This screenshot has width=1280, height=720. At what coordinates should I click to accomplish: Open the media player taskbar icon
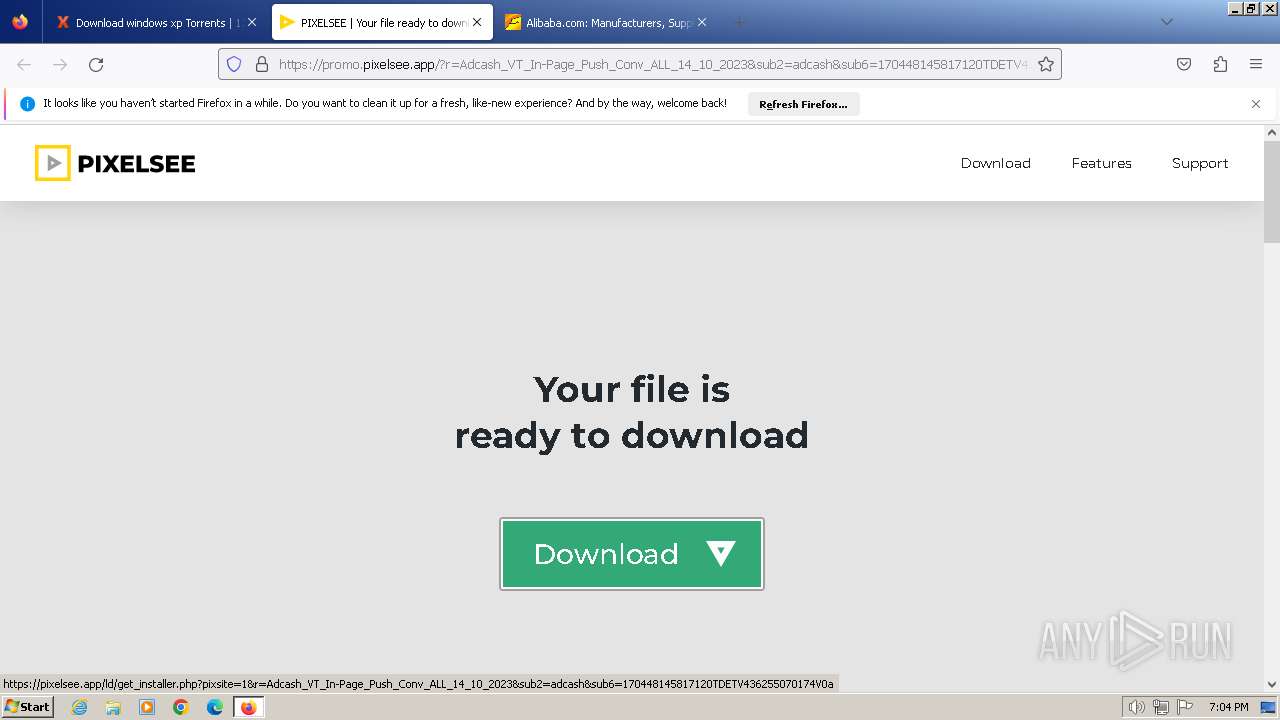[x=147, y=707]
